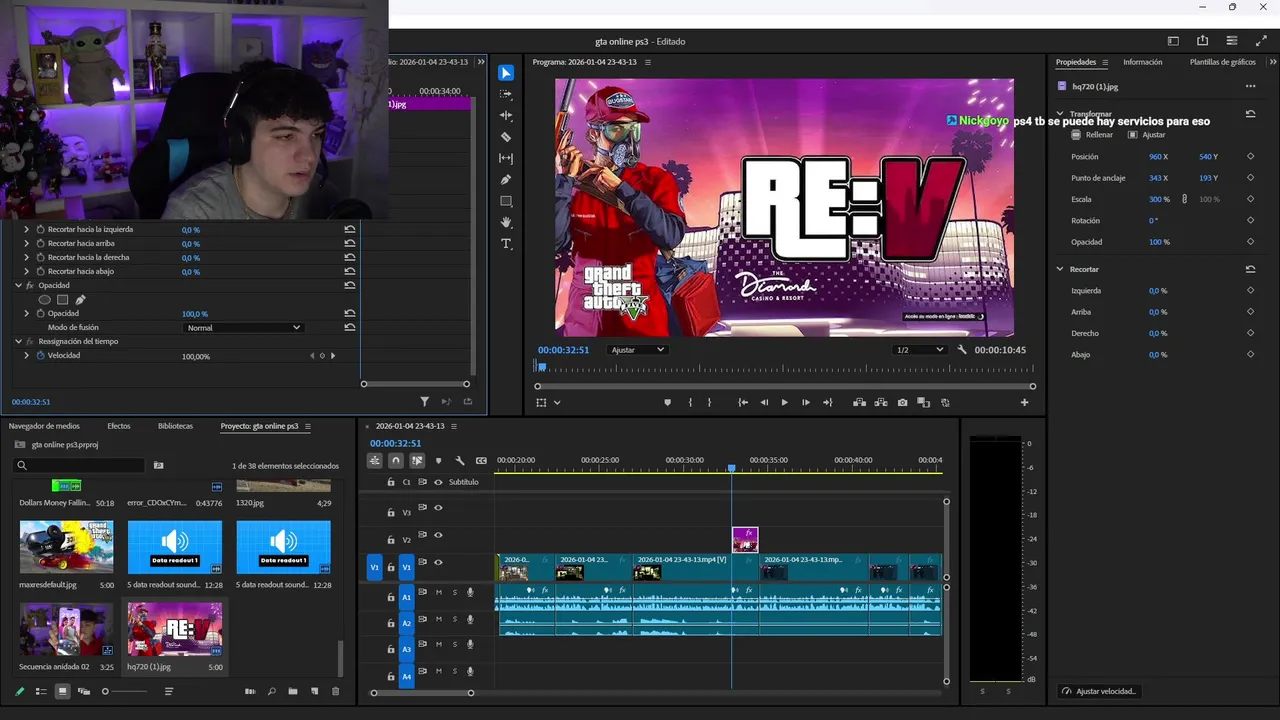Mute audio track A1
The width and height of the screenshot is (1280, 720).
coord(438,593)
